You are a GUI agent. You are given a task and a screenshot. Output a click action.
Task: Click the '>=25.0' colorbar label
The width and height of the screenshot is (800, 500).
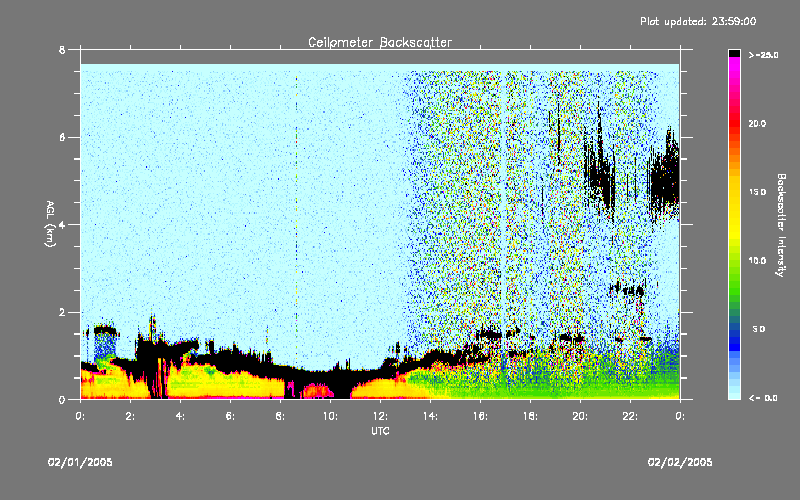763,55
